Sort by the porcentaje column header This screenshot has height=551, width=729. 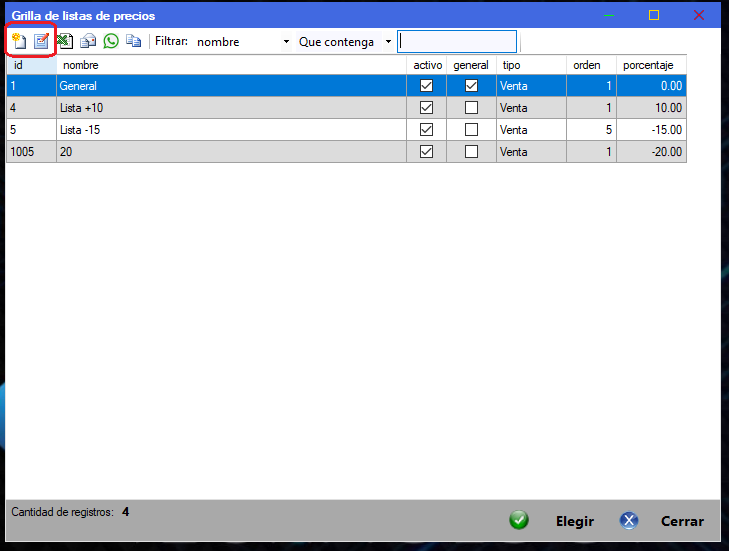click(x=650, y=65)
